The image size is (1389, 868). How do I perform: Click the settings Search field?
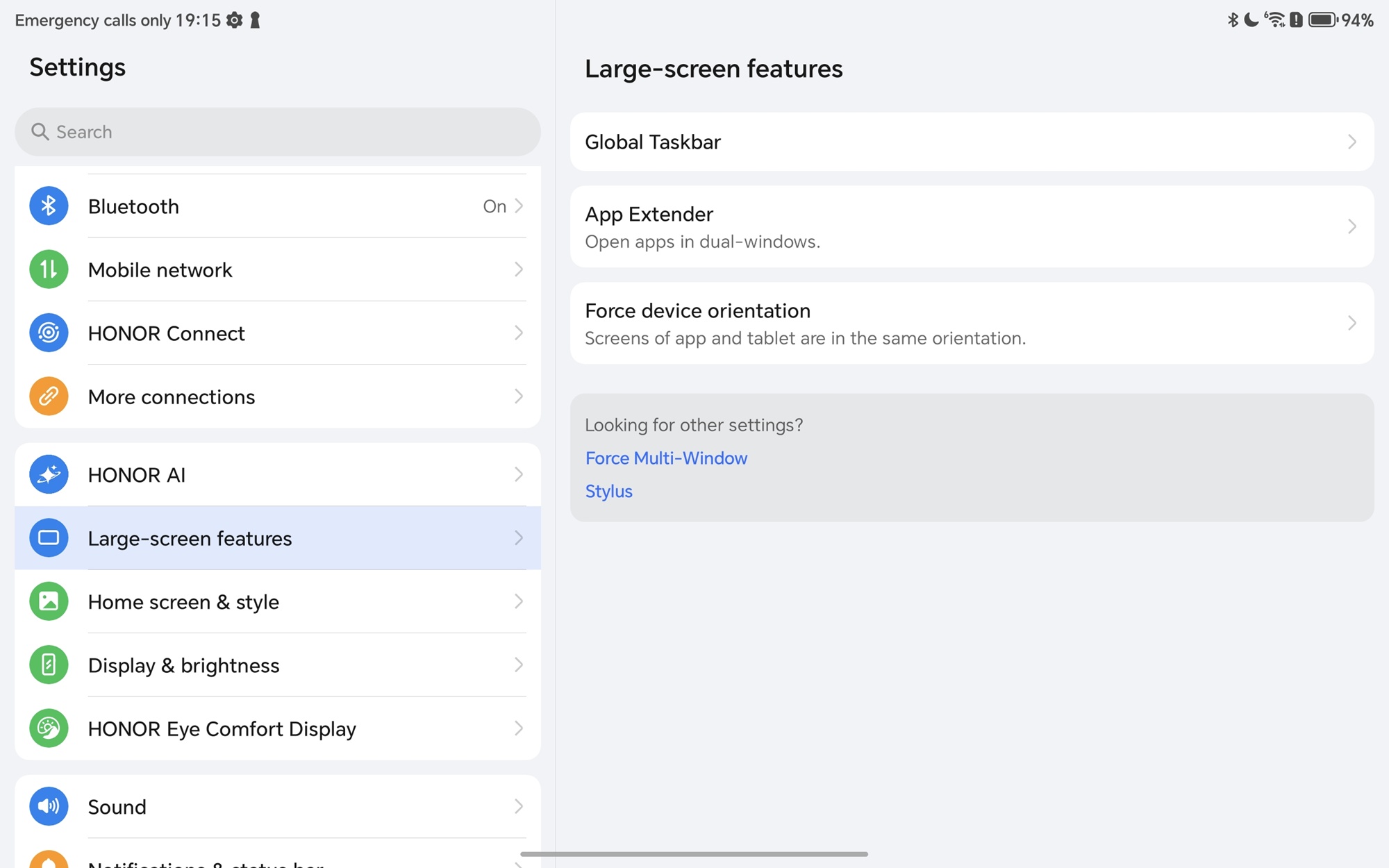(278, 132)
